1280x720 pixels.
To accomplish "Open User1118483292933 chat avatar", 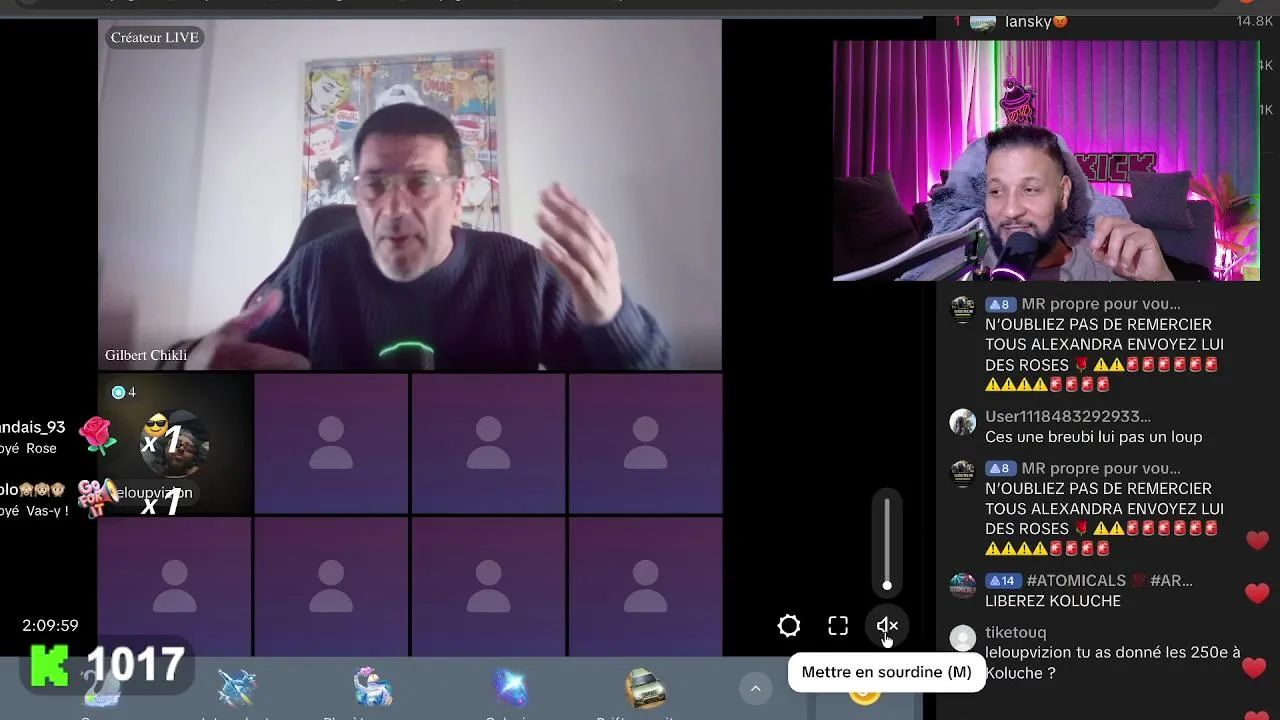I will (962, 423).
